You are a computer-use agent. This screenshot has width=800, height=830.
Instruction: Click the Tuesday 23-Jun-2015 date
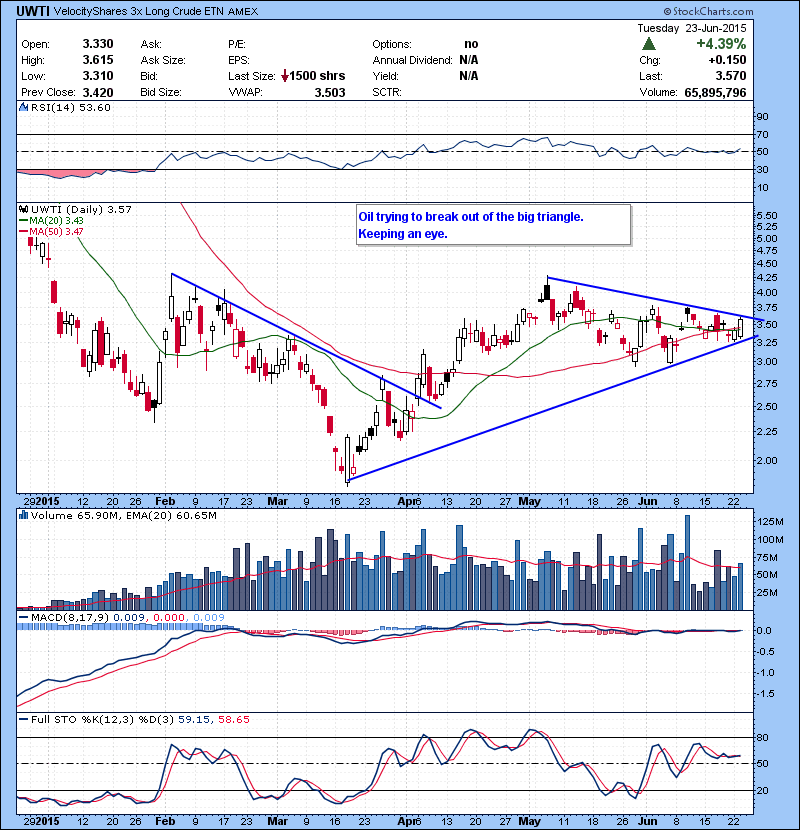[691, 28]
